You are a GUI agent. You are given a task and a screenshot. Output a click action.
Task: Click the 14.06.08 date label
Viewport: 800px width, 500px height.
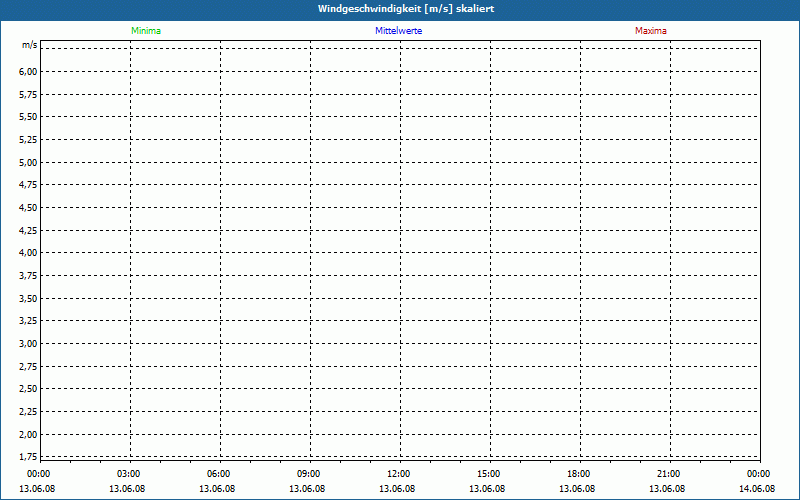click(x=757, y=489)
